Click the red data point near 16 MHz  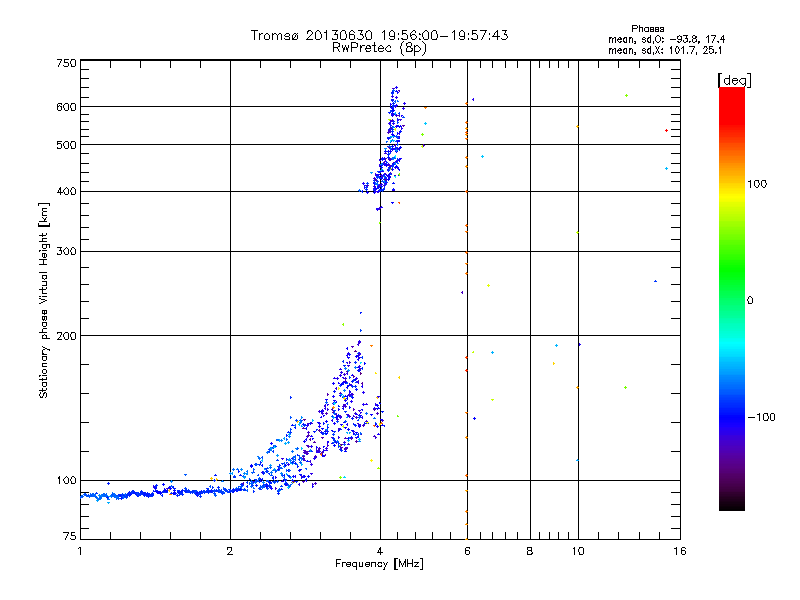[x=666, y=131]
